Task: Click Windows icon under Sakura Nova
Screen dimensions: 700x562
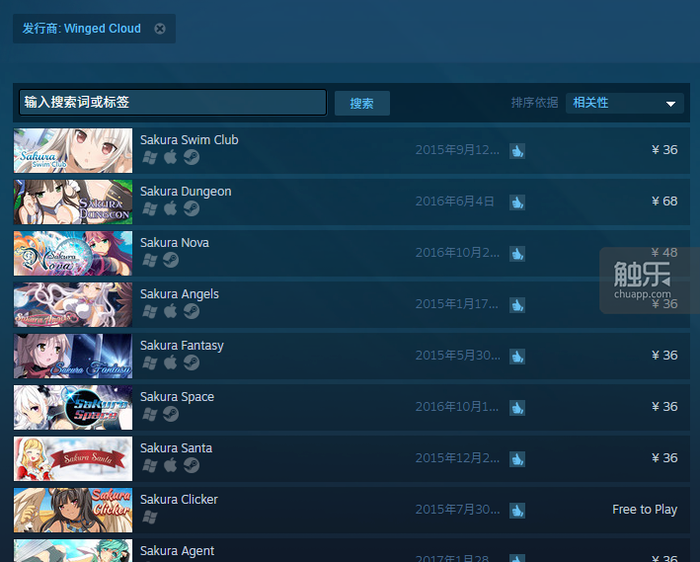Action: coord(150,260)
